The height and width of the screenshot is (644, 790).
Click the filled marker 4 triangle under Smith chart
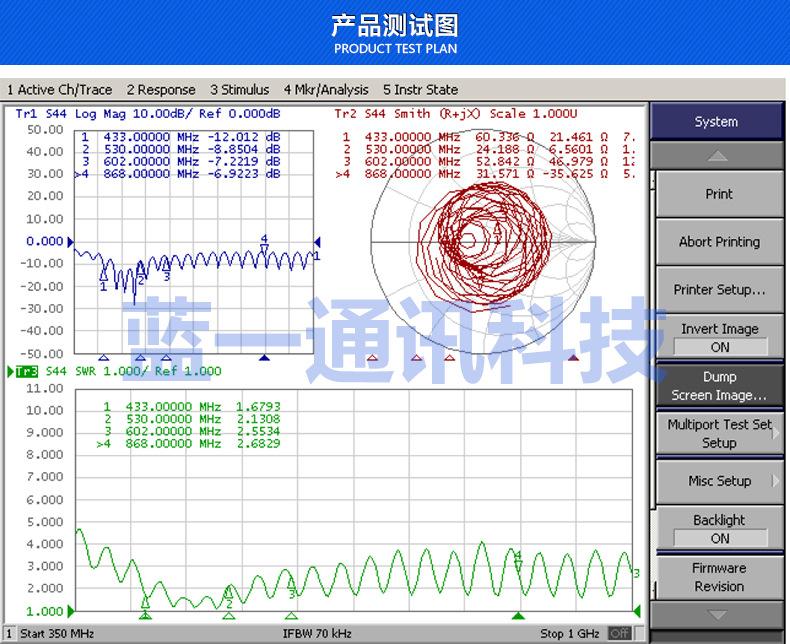click(x=573, y=358)
